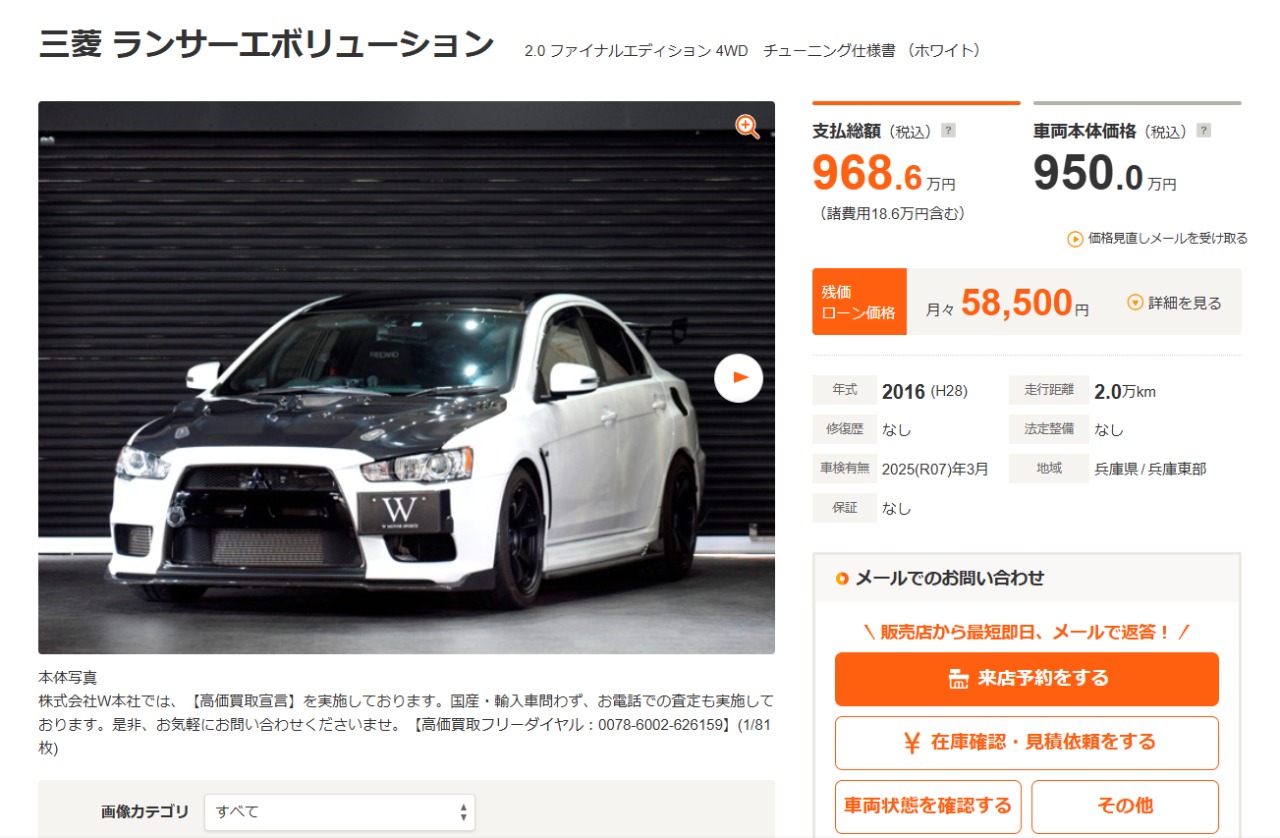Click the arrow icon for 価格見直しメール
This screenshot has width=1280, height=838.
[1075, 238]
